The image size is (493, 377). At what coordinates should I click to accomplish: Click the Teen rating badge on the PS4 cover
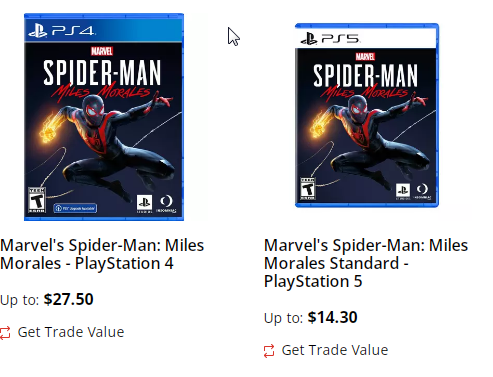[37, 200]
